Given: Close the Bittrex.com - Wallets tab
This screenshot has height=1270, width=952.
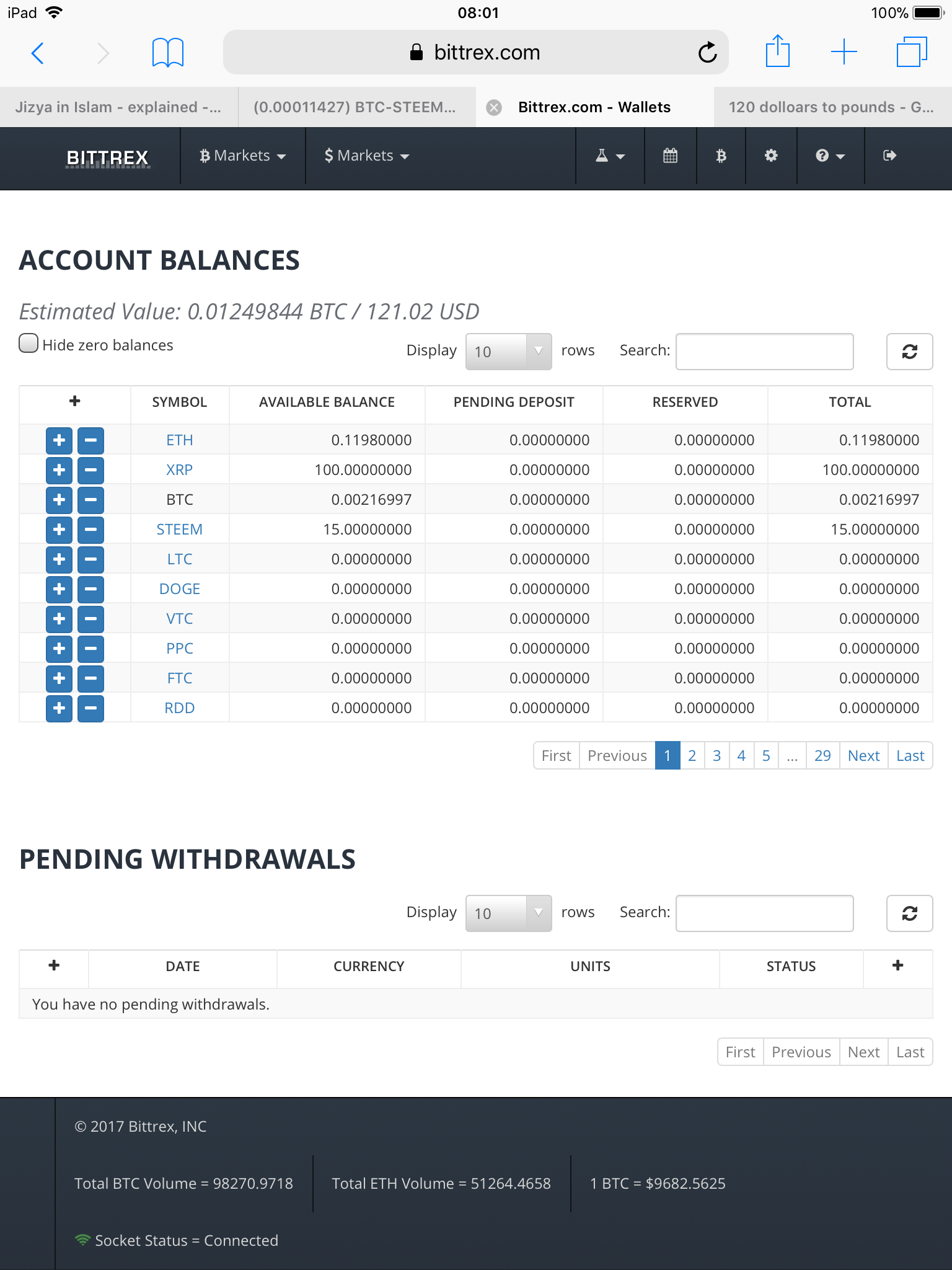Looking at the screenshot, I should pyautogui.click(x=494, y=107).
